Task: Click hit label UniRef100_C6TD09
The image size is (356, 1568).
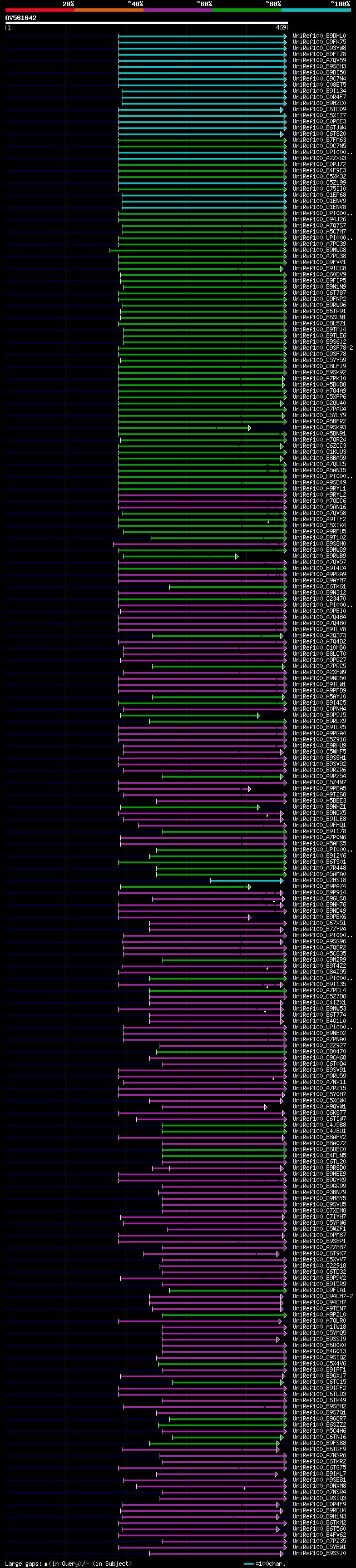Action: [319, 110]
